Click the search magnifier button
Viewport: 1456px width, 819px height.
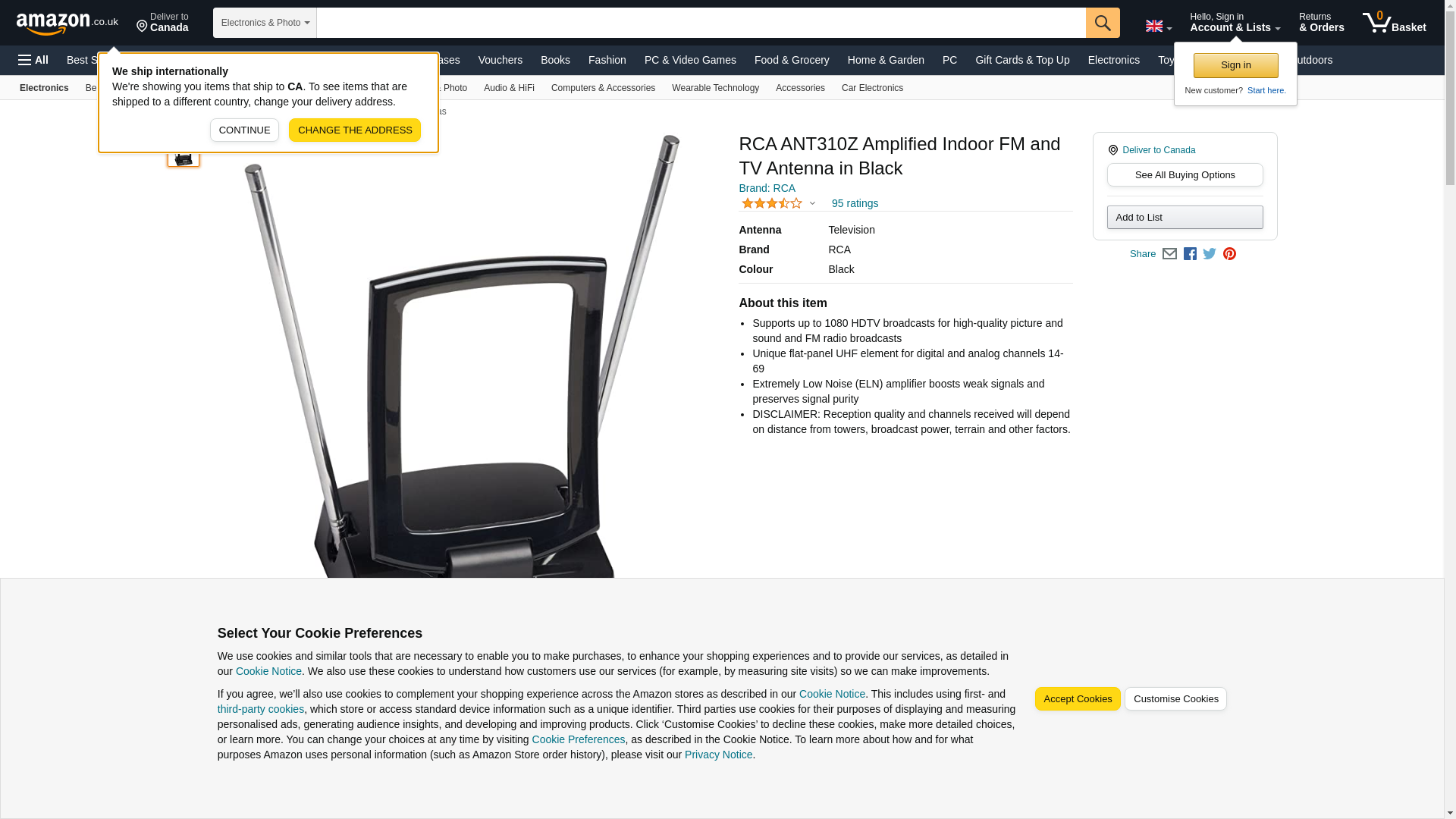click(1103, 23)
